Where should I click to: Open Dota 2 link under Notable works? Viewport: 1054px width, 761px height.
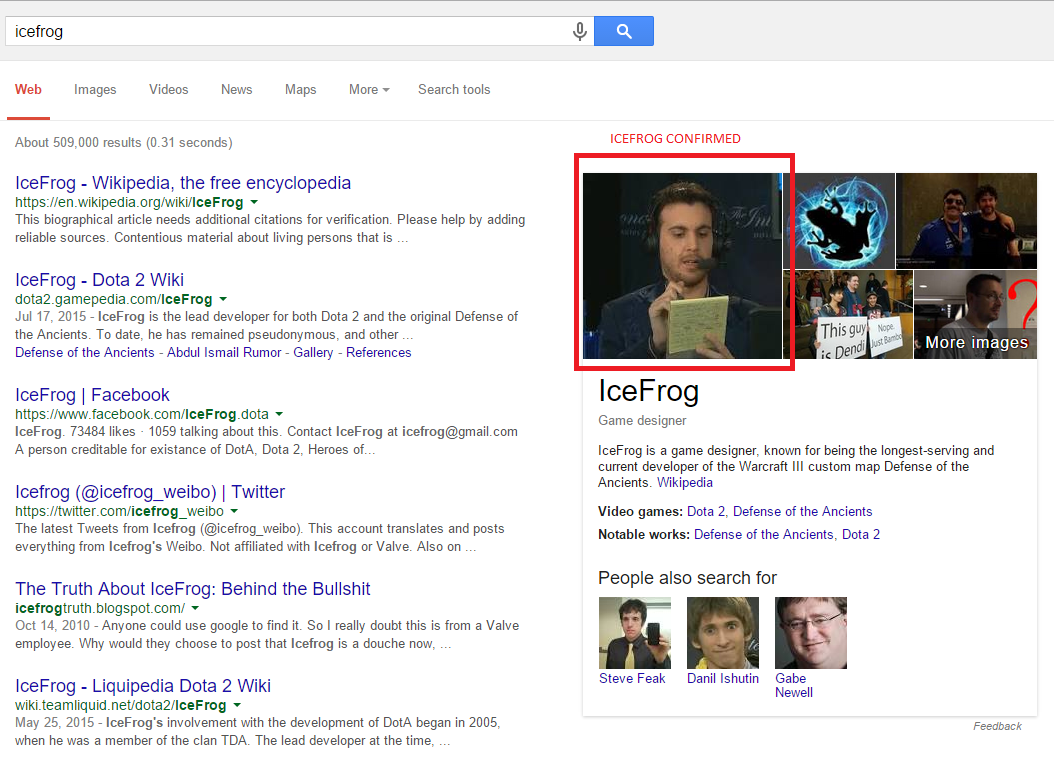pyautogui.click(x=860, y=534)
